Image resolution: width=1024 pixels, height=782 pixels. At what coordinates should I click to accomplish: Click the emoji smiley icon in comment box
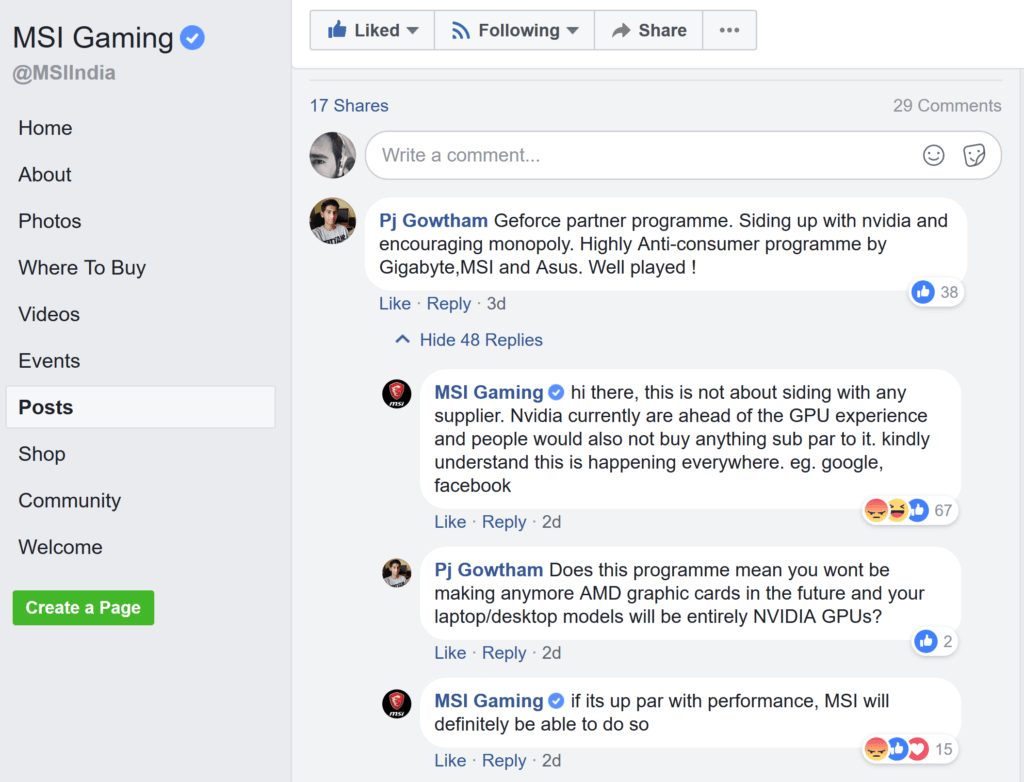coord(933,155)
